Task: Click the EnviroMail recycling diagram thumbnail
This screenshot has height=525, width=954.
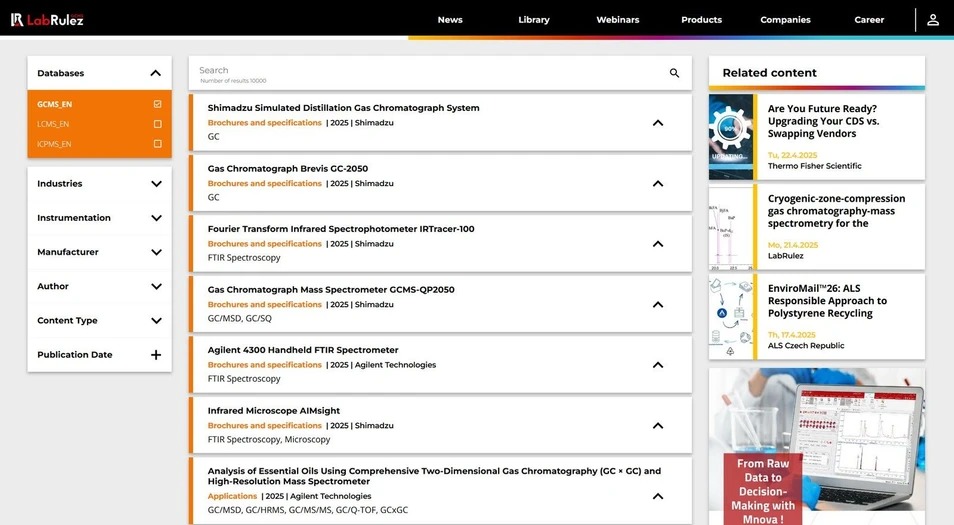Action: 731,316
